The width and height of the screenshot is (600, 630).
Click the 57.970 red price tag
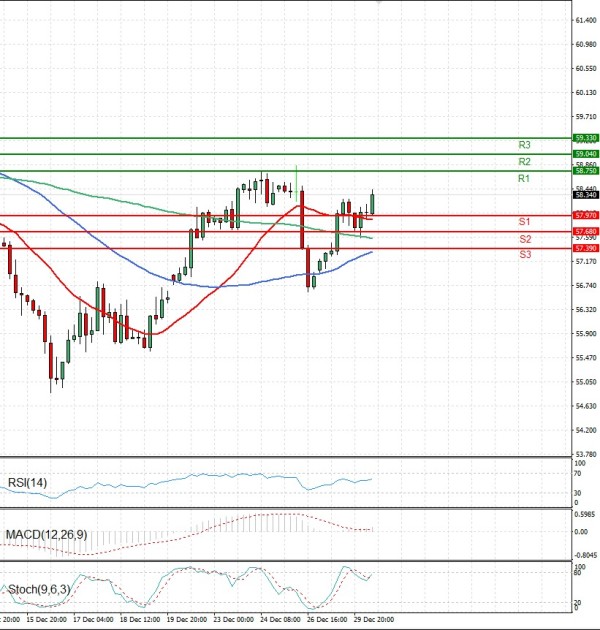pyautogui.click(x=586, y=215)
